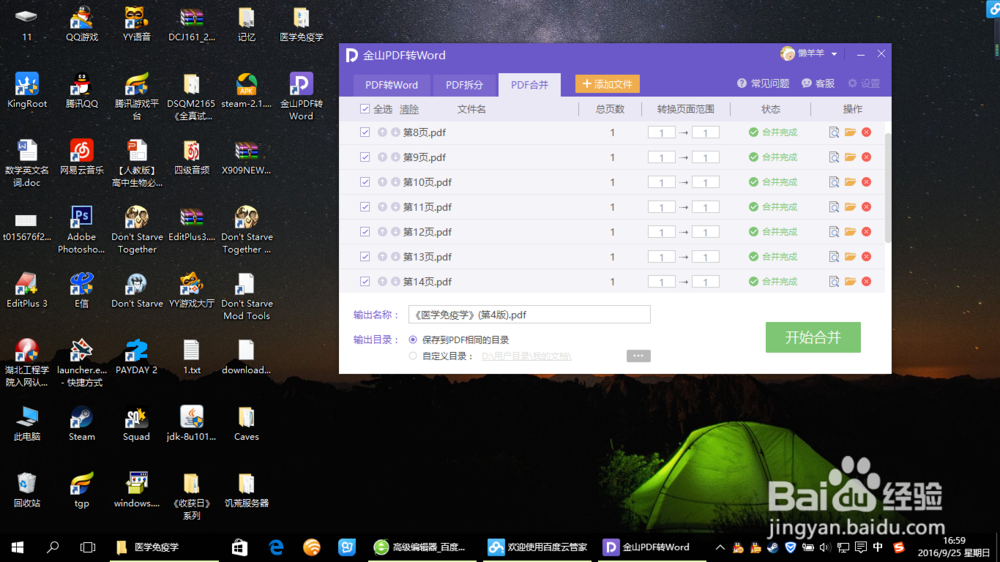Preview the 第10页.pdf file
Viewport: 1000px width, 562px height.
834,182
